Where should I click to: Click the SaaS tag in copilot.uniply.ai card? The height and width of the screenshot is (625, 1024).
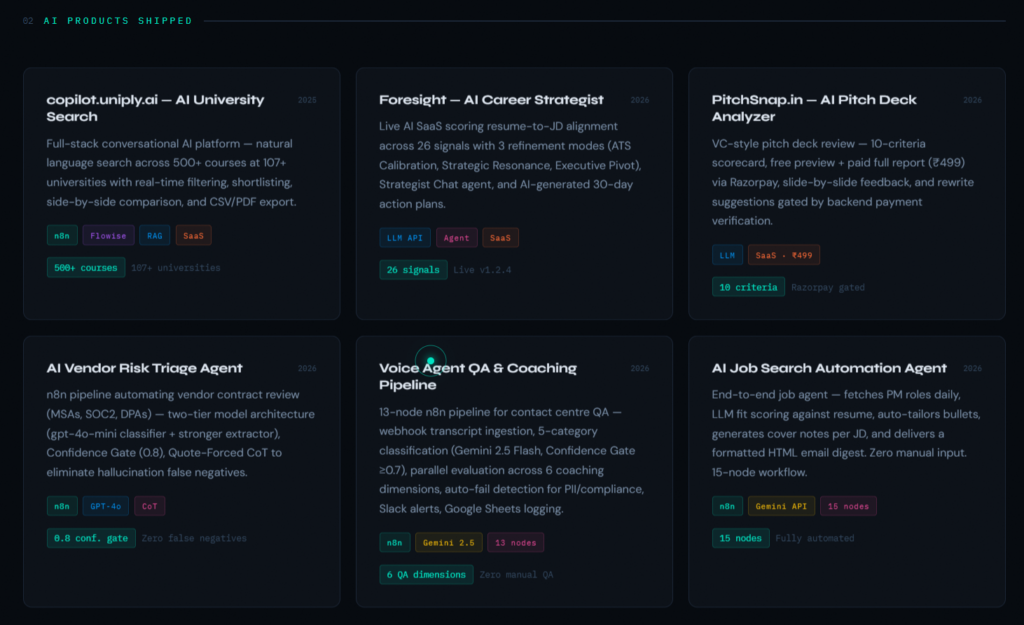[x=193, y=235]
